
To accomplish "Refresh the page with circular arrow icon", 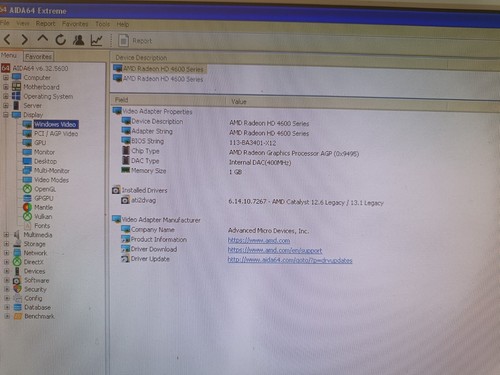I will click(61, 40).
